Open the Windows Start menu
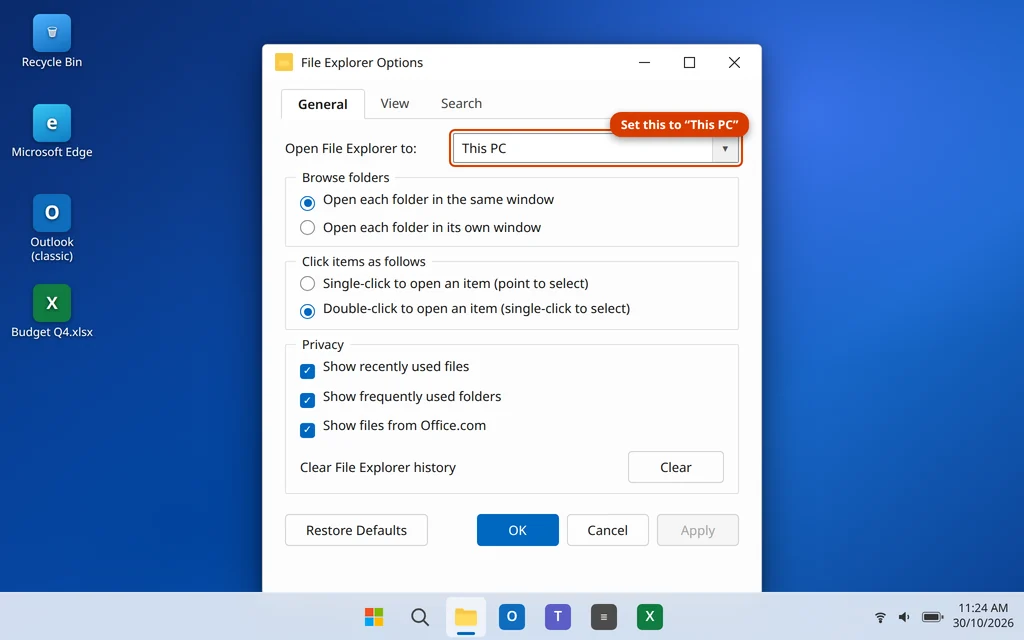This screenshot has width=1024, height=640. 374,616
